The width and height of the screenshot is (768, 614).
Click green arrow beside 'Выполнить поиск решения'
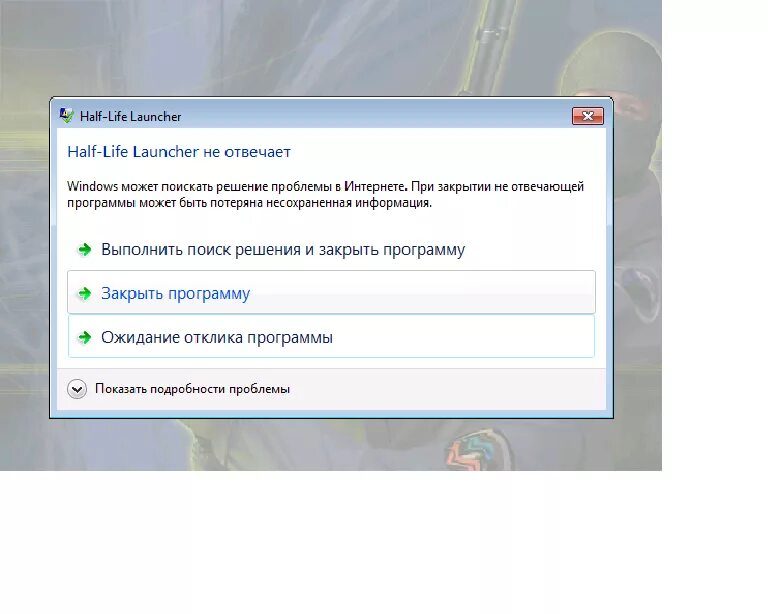point(85,250)
